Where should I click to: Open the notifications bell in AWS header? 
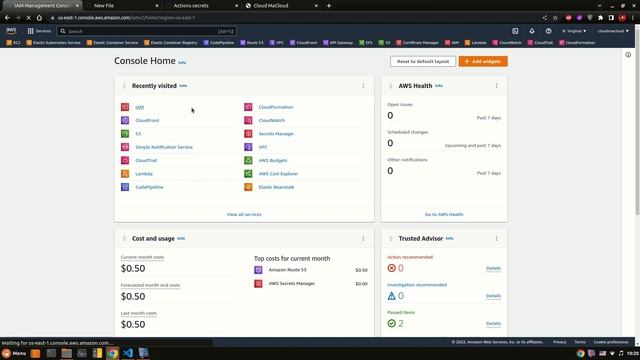coord(532,31)
